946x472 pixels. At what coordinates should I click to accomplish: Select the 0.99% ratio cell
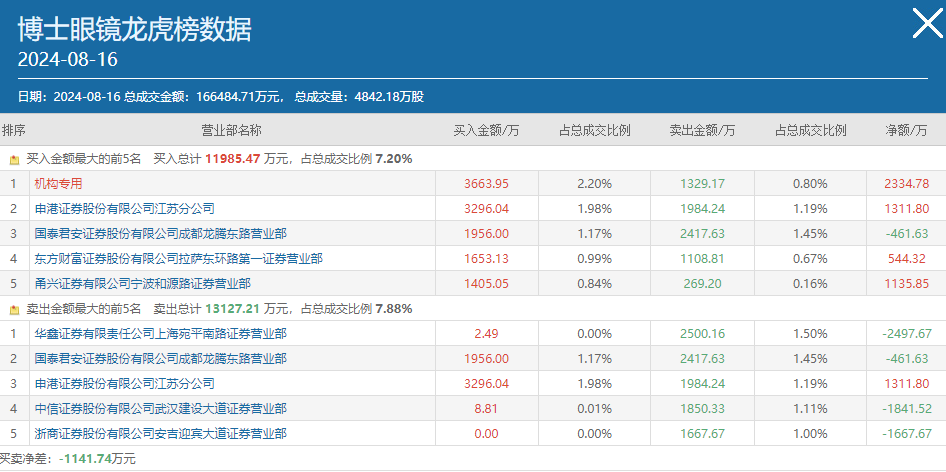(594, 259)
